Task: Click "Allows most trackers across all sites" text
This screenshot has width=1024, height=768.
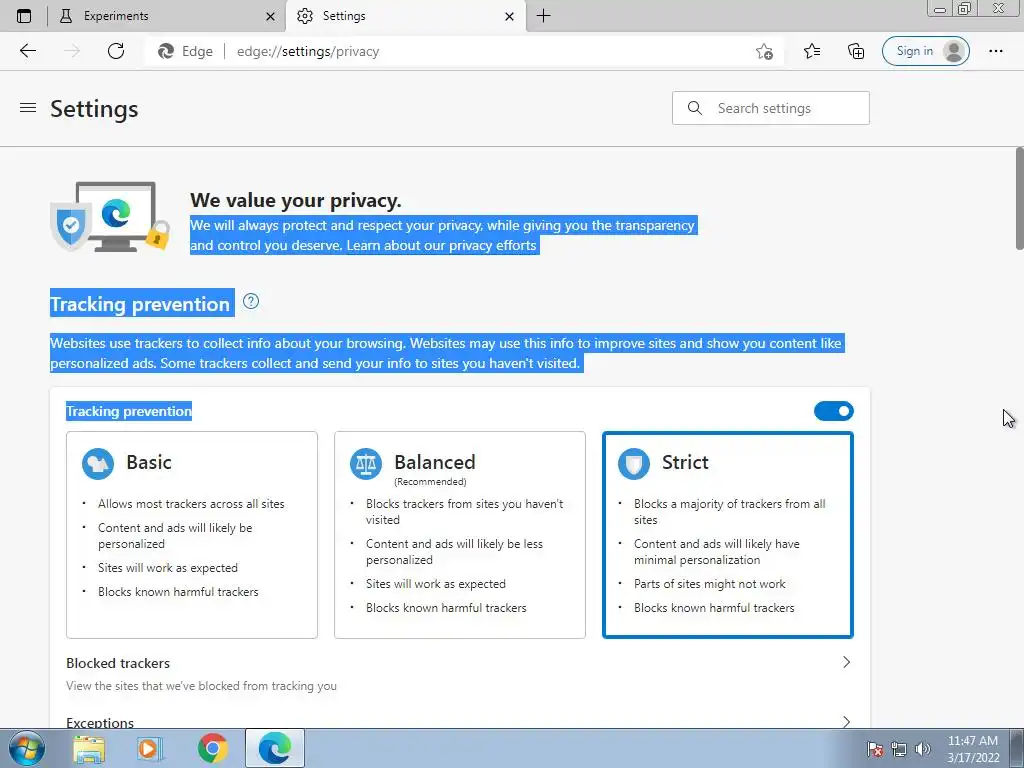Action: (x=191, y=504)
